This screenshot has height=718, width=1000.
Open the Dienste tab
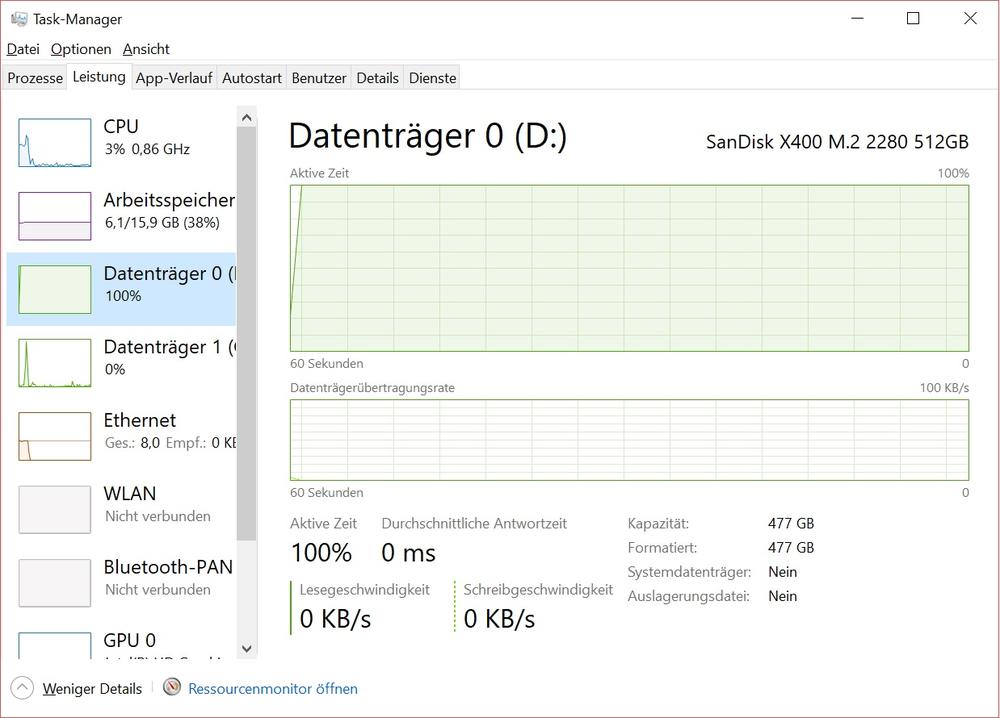click(x=433, y=78)
